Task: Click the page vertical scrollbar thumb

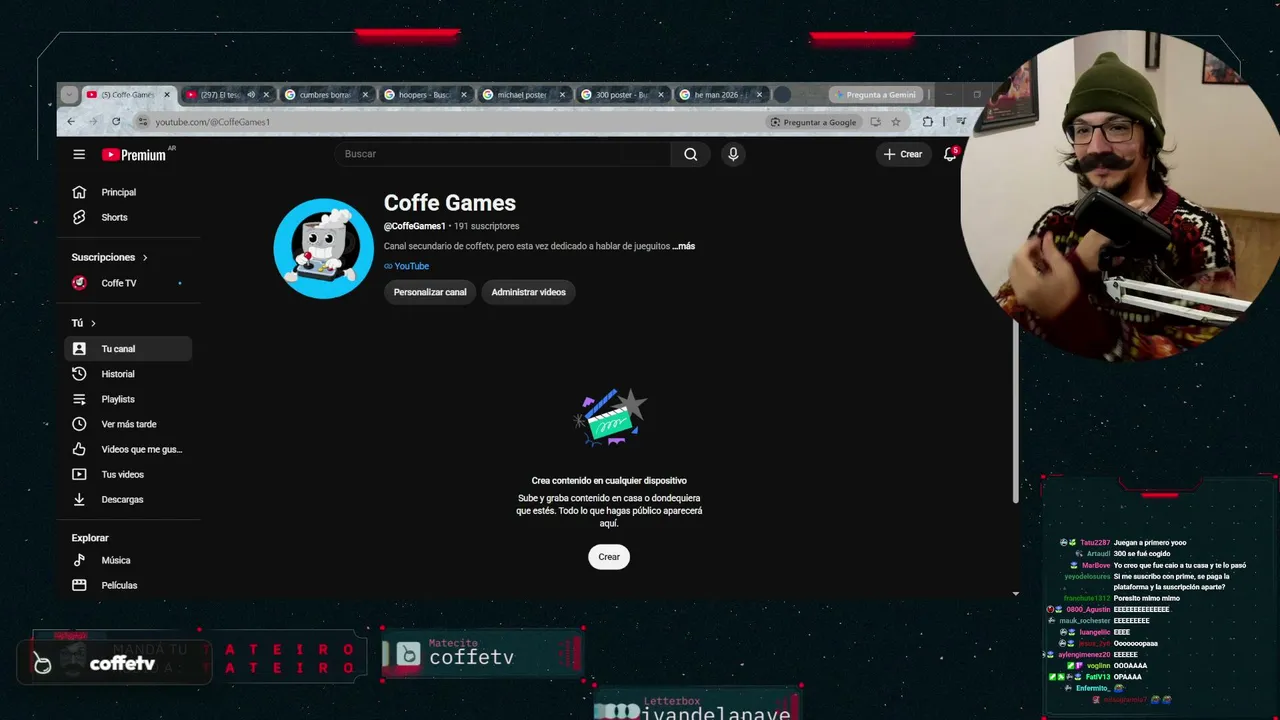Action: (1015, 412)
